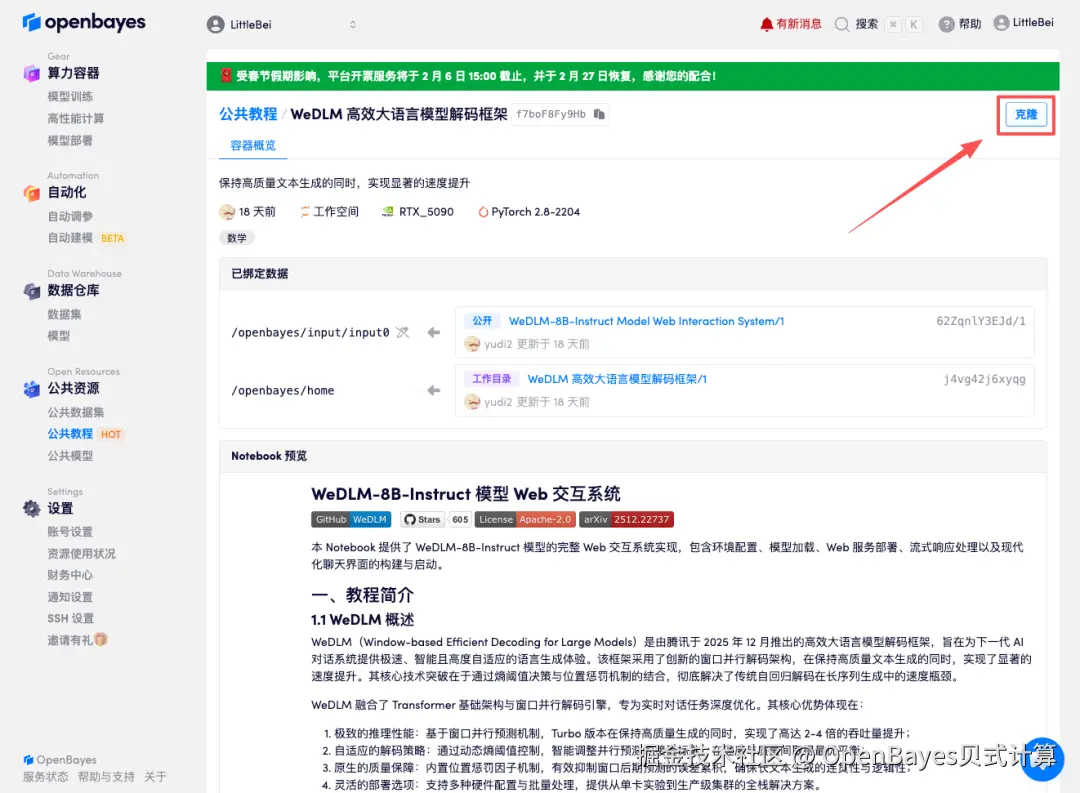
Task: Click the 算力容器 cube icon
Action: pyautogui.click(x=32, y=73)
